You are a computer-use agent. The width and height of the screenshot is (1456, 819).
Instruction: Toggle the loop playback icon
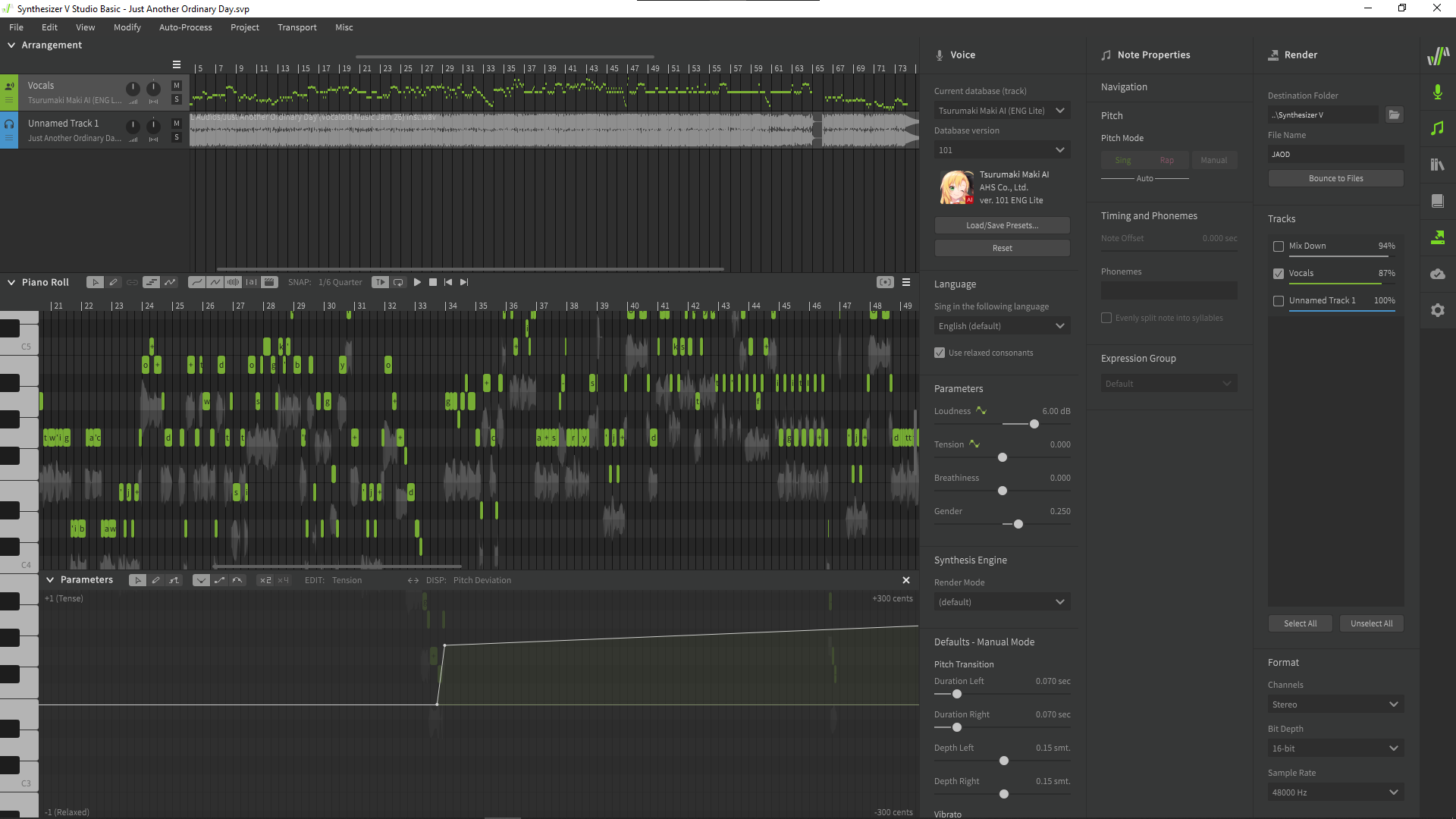point(398,282)
